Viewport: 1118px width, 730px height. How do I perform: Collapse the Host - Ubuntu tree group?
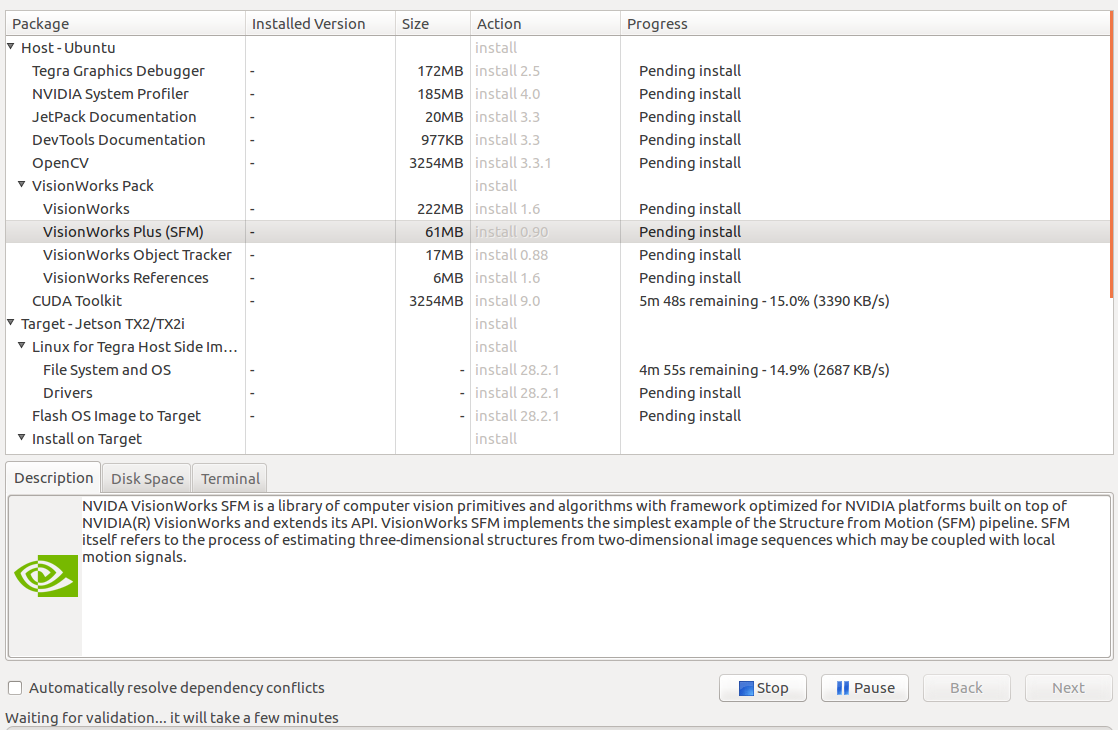[11, 46]
